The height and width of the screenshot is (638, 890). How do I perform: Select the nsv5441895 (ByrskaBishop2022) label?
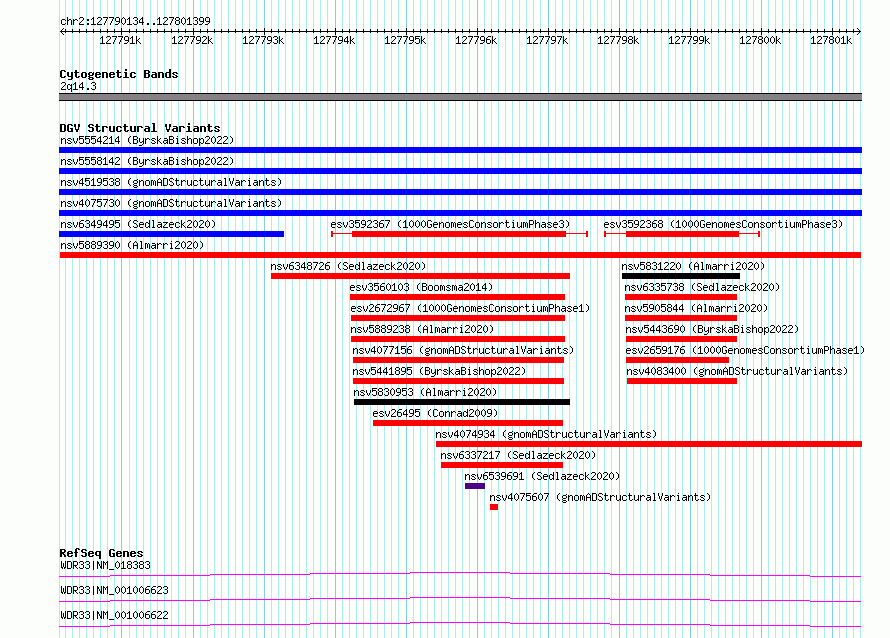439,371
